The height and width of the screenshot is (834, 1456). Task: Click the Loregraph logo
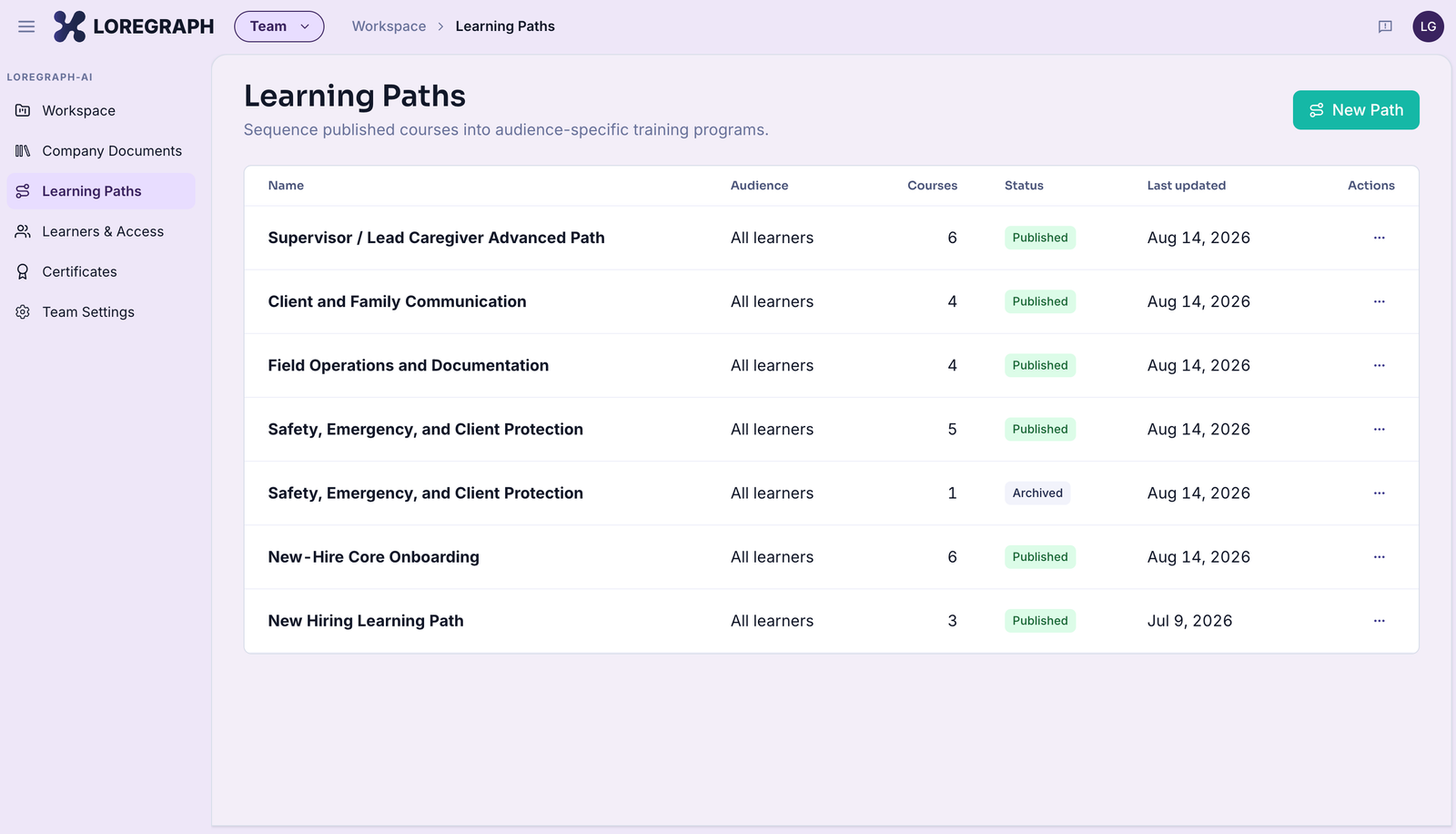point(134,26)
